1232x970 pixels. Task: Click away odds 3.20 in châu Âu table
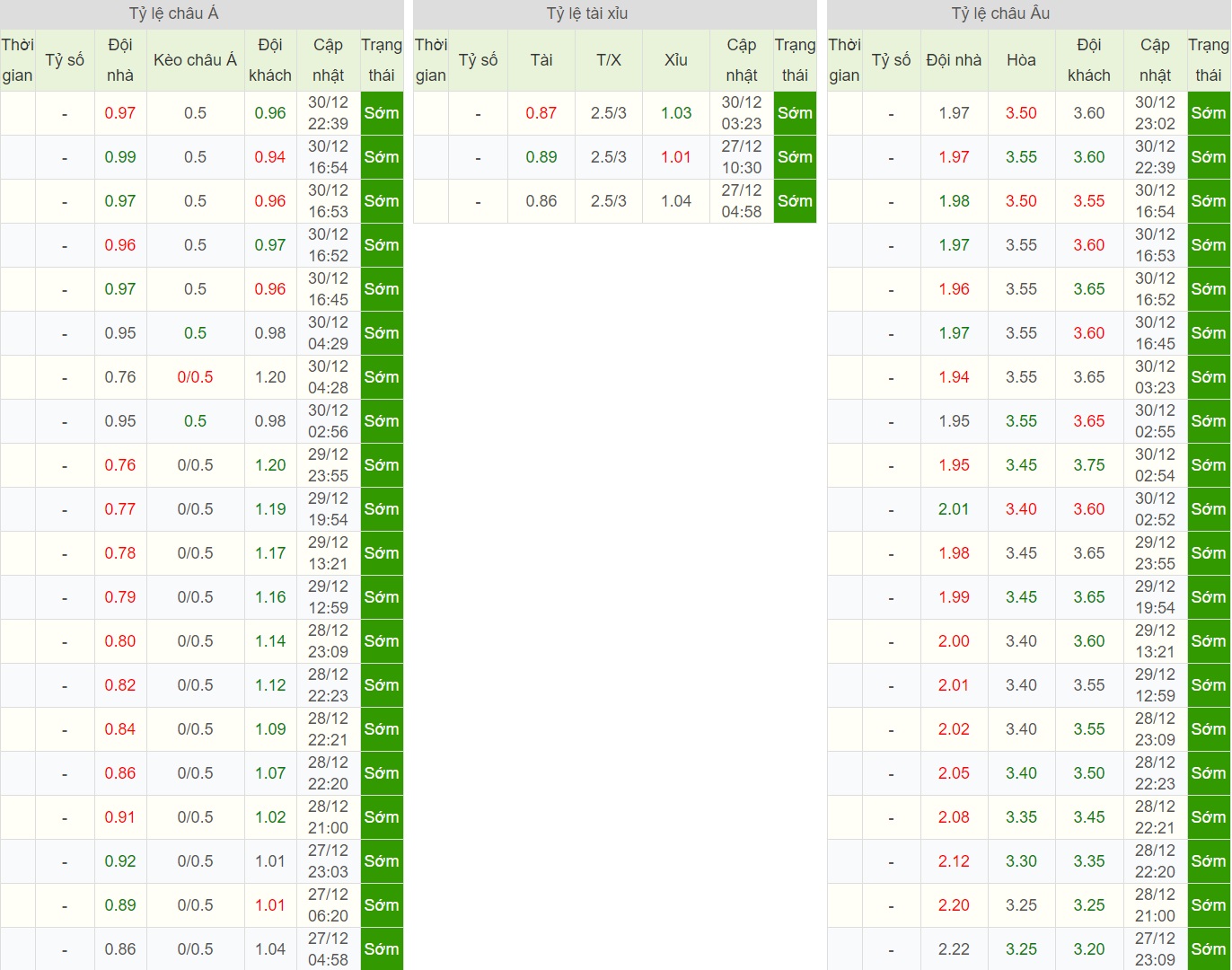1089,949
